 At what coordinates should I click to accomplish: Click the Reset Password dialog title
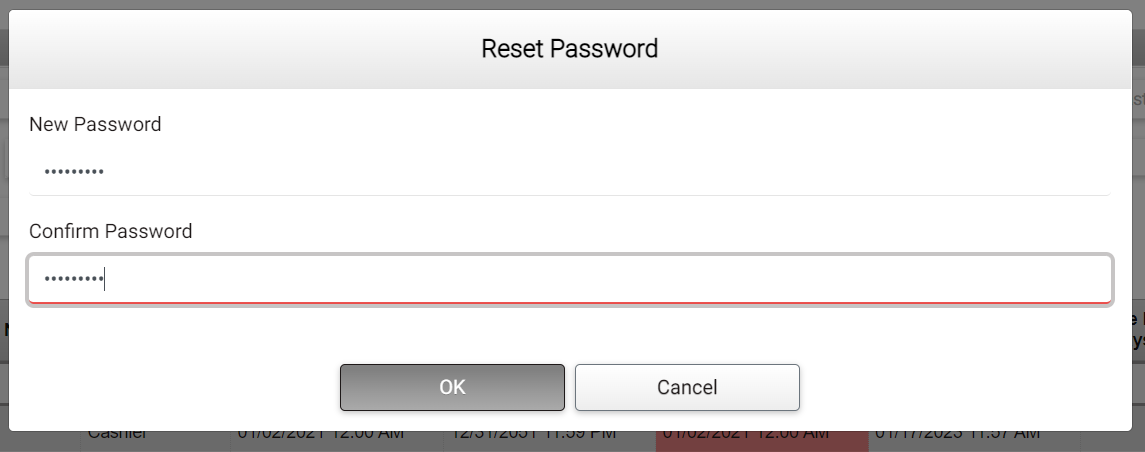click(569, 48)
